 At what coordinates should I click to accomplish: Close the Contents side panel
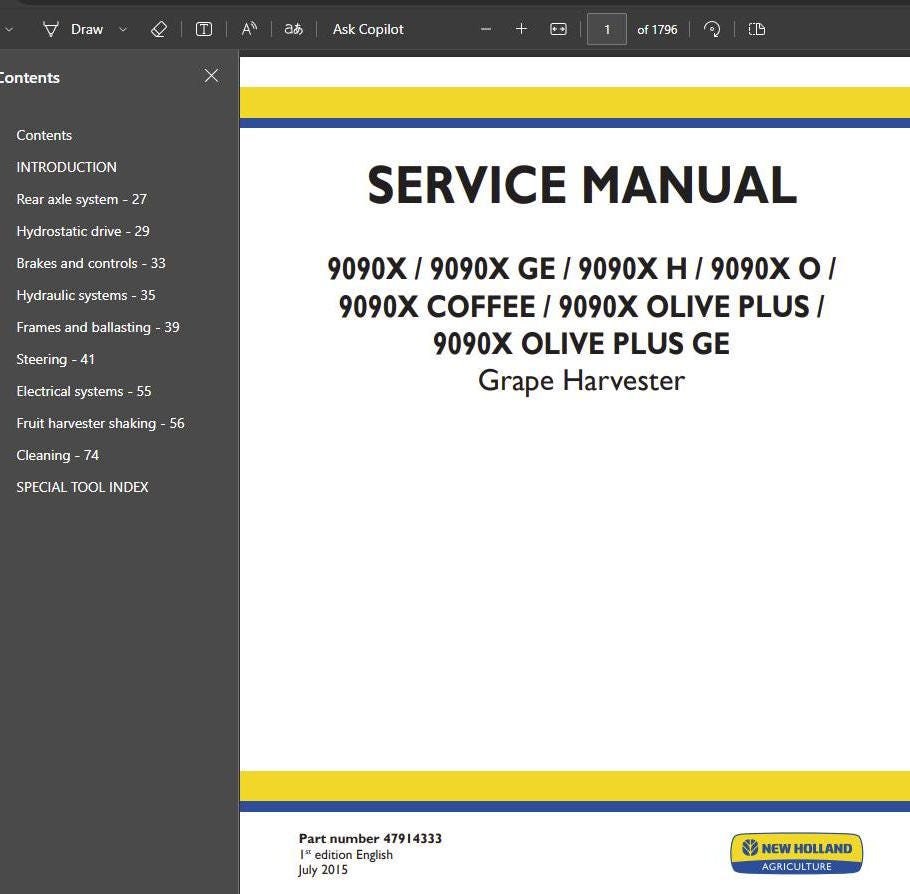[x=211, y=76]
